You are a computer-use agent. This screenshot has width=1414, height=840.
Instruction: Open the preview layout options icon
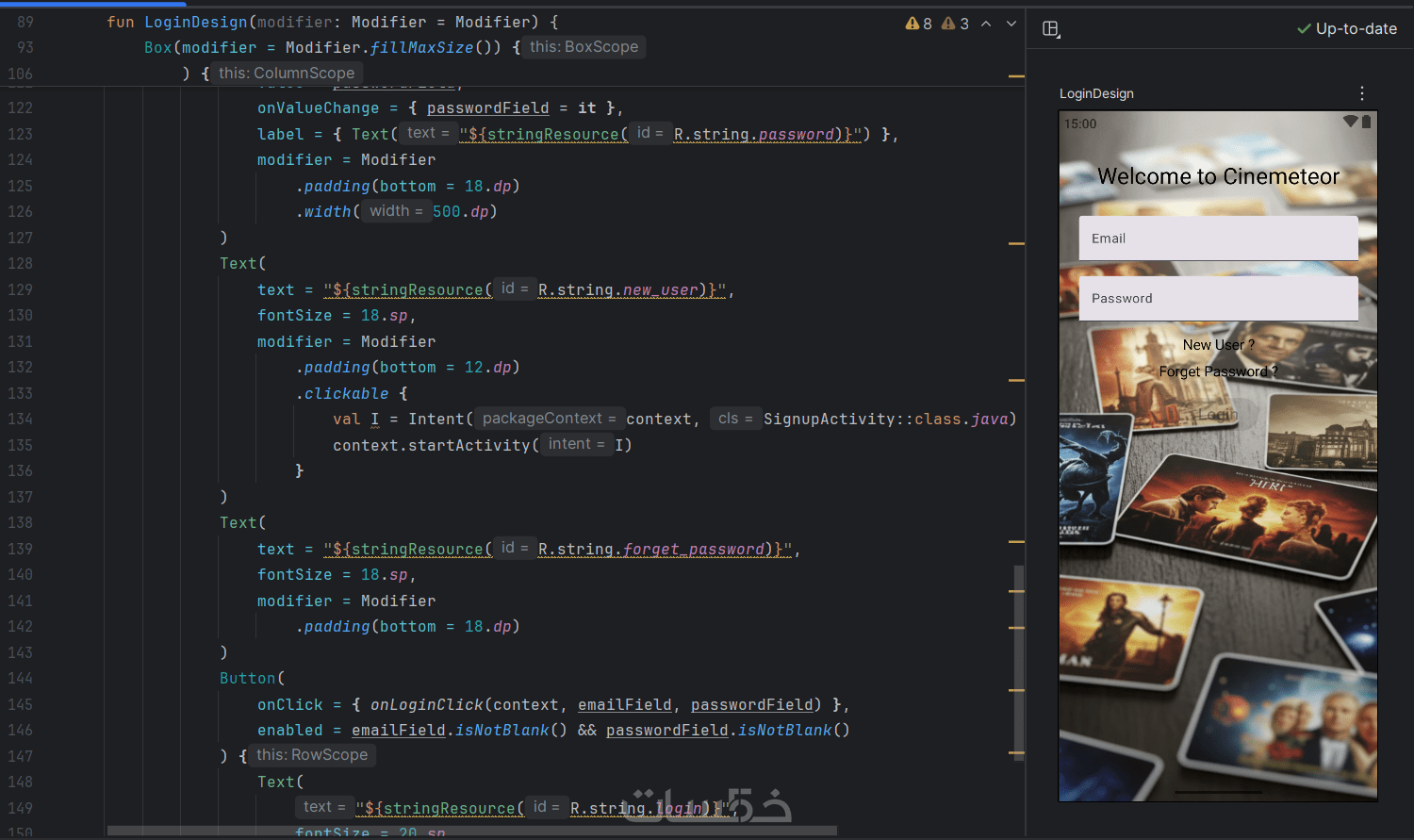(1051, 29)
